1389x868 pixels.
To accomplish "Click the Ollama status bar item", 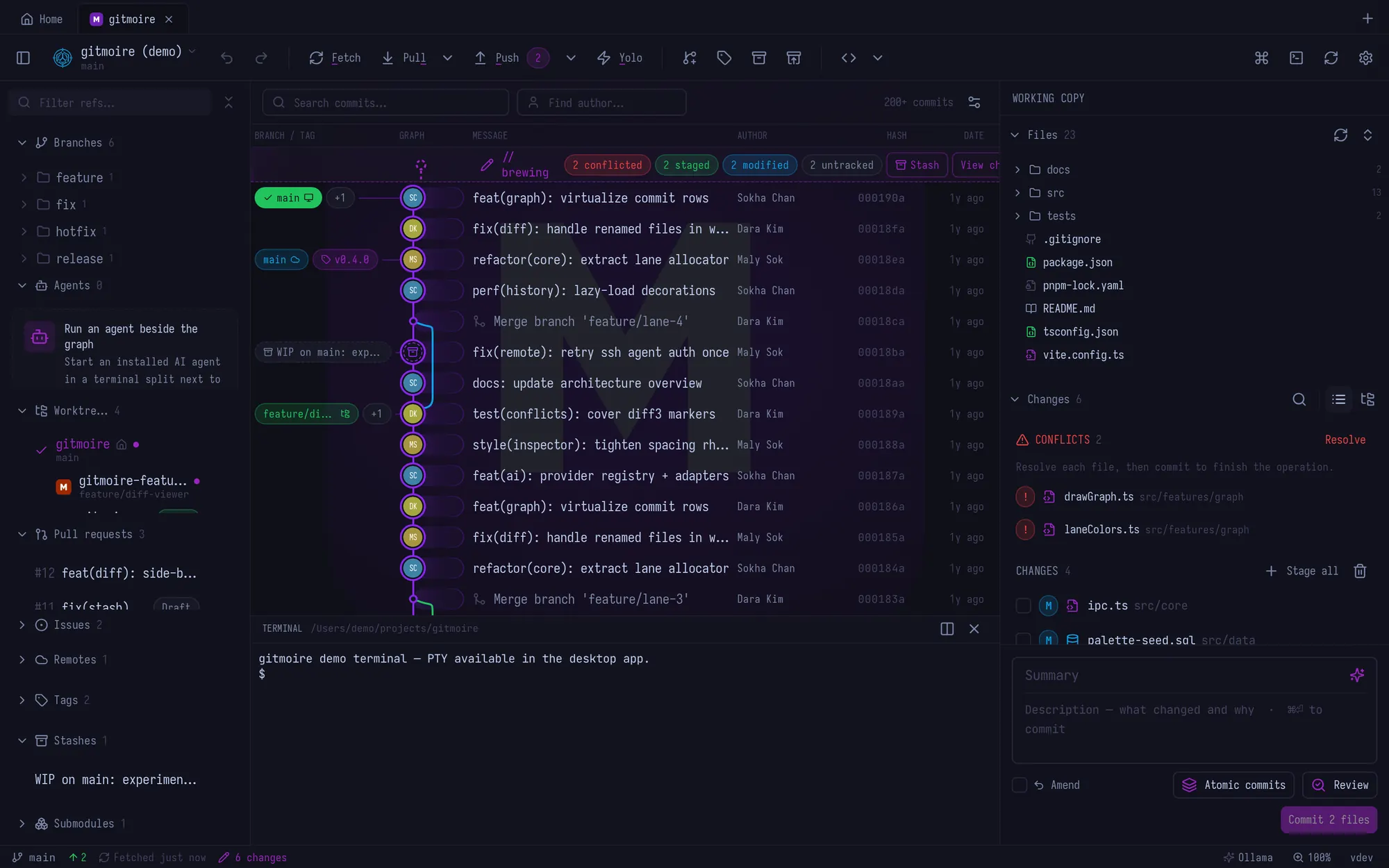I will tap(1248, 858).
